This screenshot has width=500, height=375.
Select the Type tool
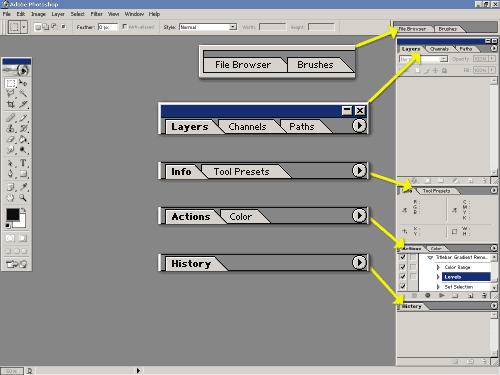point(23,163)
